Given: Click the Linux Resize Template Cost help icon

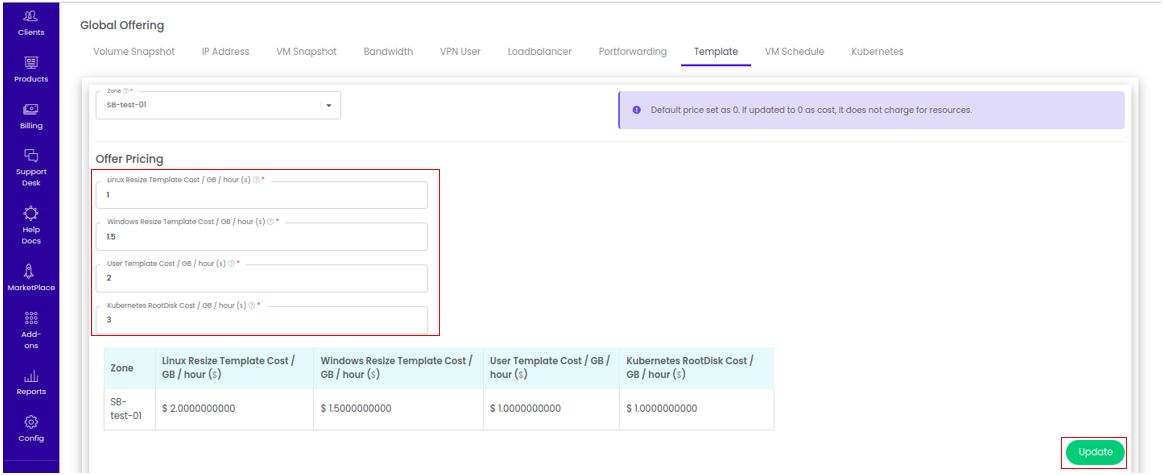Looking at the screenshot, I should pyautogui.click(x=256, y=180).
